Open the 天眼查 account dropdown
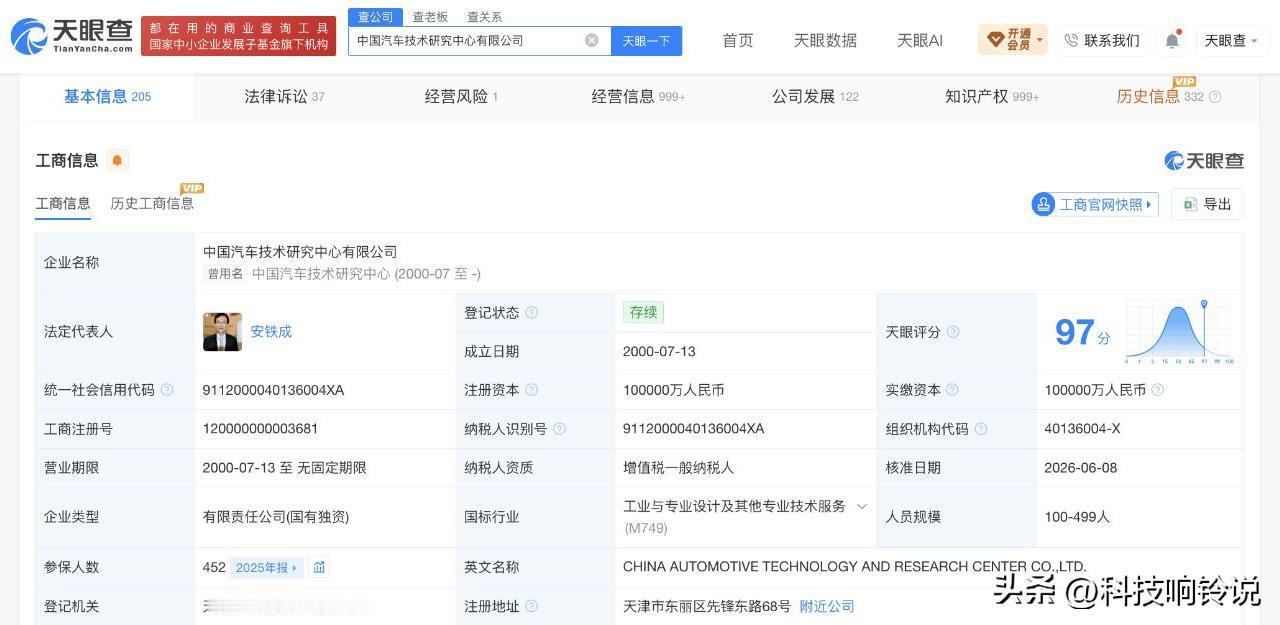 [x=1231, y=40]
